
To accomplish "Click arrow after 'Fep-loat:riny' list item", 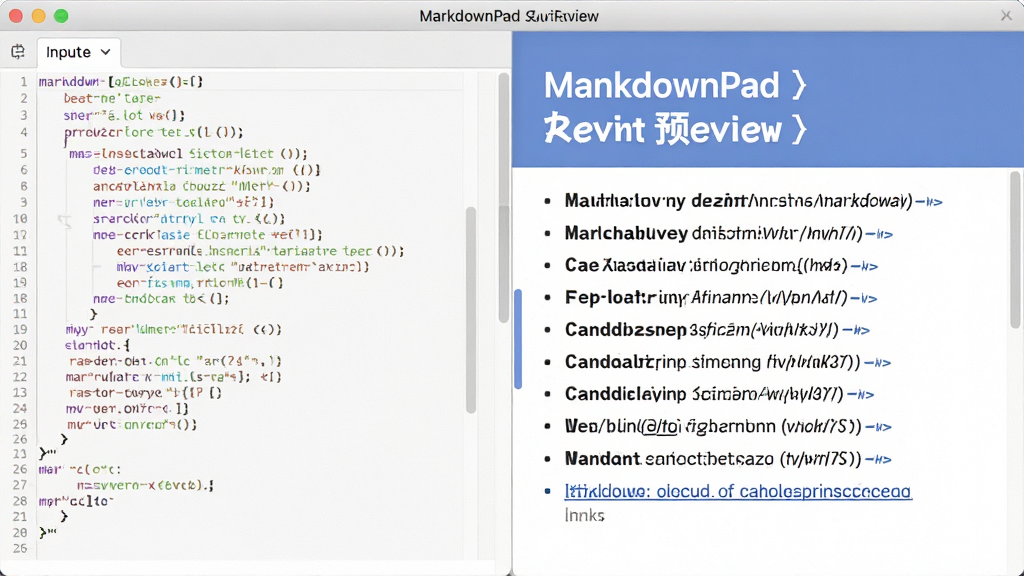I will coord(863,298).
